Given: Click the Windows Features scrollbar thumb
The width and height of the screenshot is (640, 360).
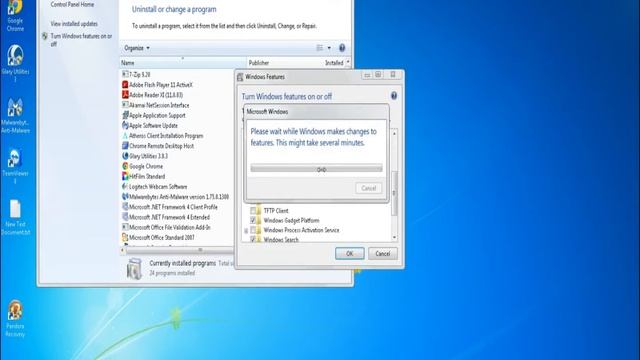Looking at the screenshot, I should pos(394,193).
